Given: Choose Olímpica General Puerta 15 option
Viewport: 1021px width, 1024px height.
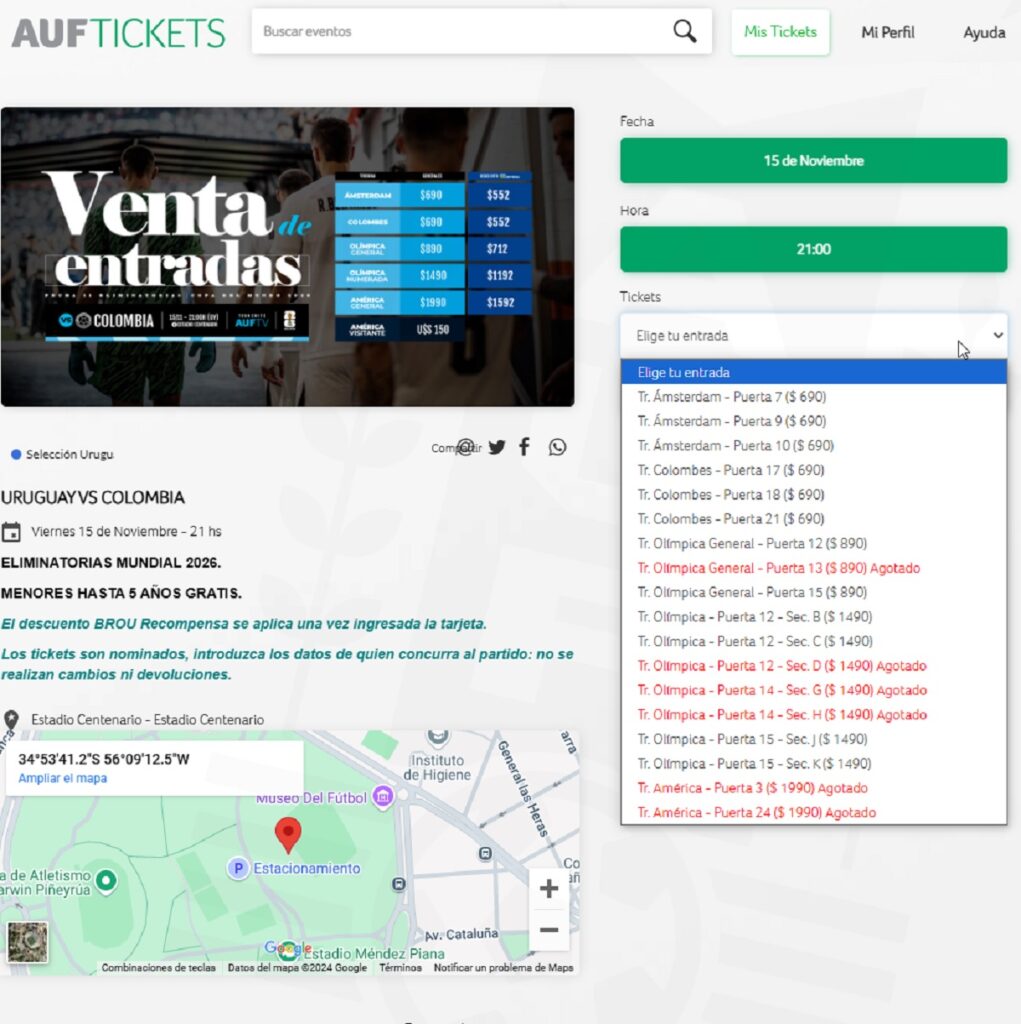Looking at the screenshot, I should coord(813,592).
